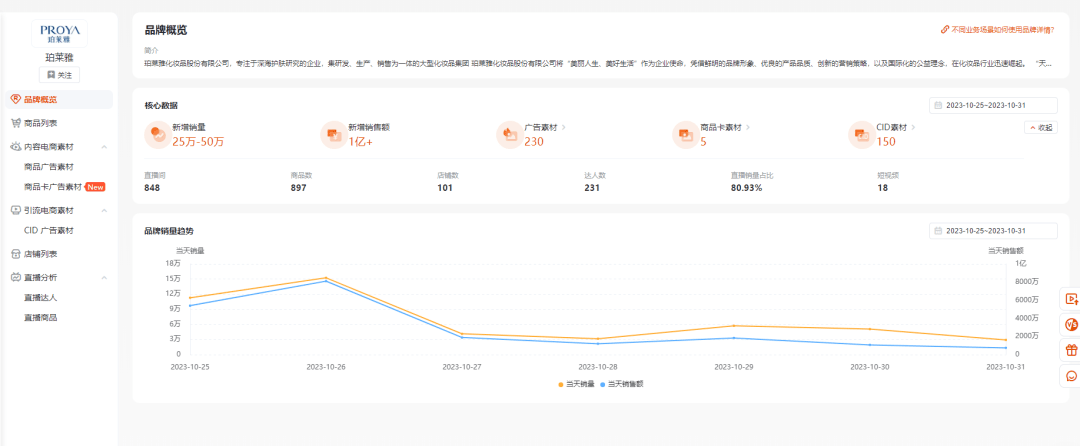Click the 2023-10-26 data point on orange line
Viewport: 1080px width, 446px height.
tap(326, 278)
